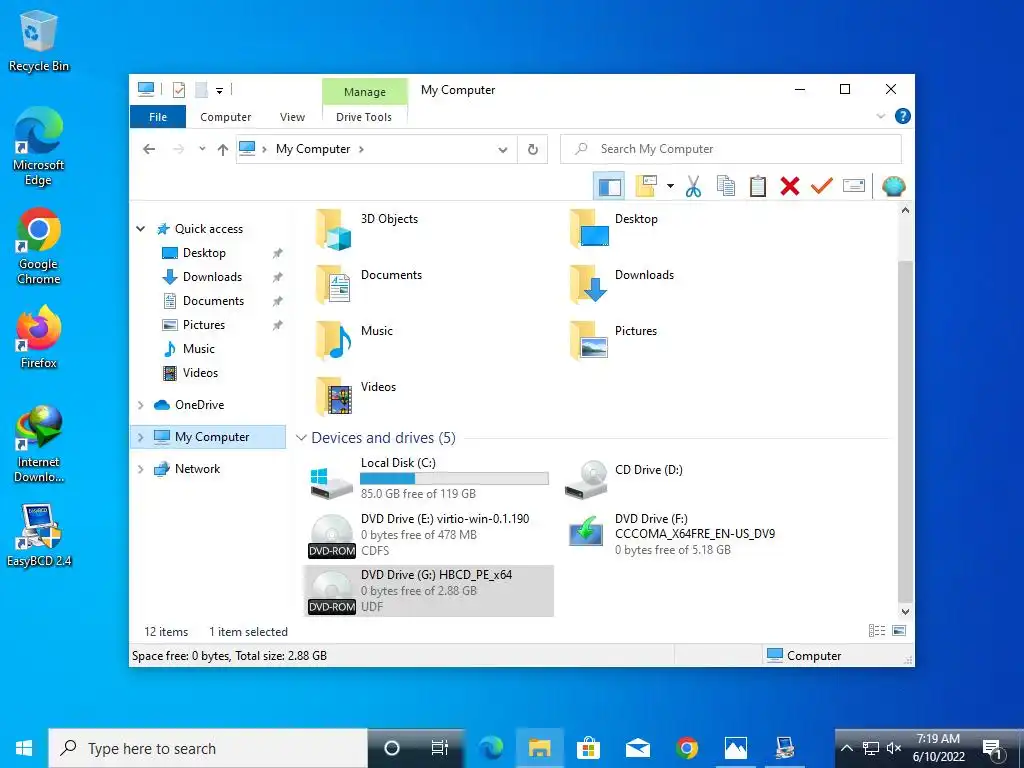Switch to details view in status bar
Image resolution: width=1024 pixels, height=768 pixels.
(877, 631)
